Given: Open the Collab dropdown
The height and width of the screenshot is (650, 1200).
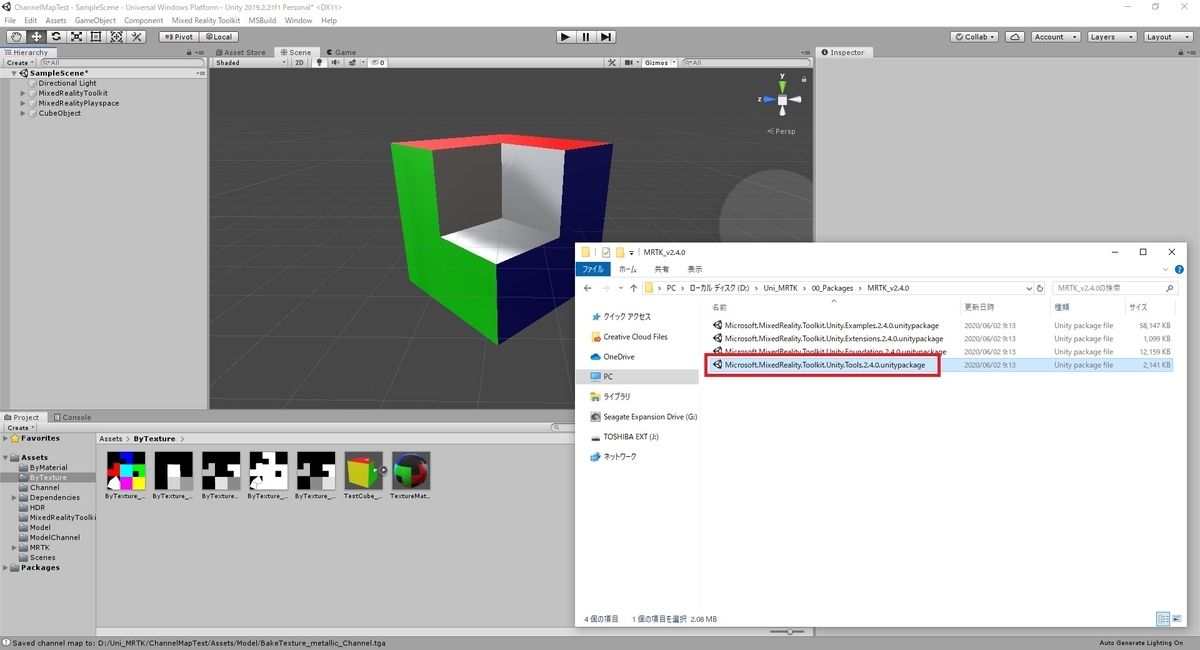Looking at the screenshot, I should pos(974,37).
